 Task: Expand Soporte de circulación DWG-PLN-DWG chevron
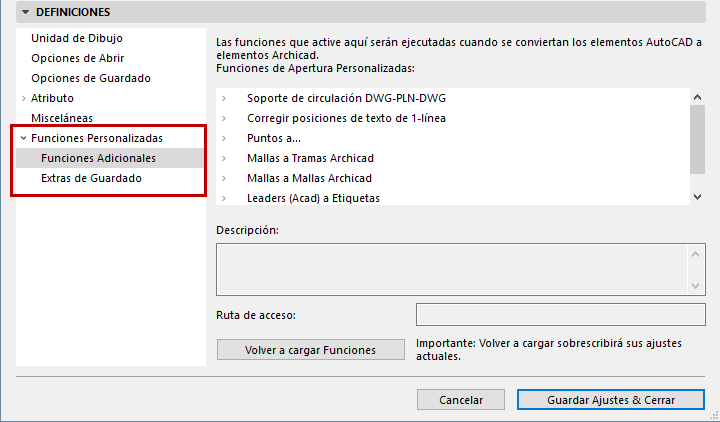point(225,98)
